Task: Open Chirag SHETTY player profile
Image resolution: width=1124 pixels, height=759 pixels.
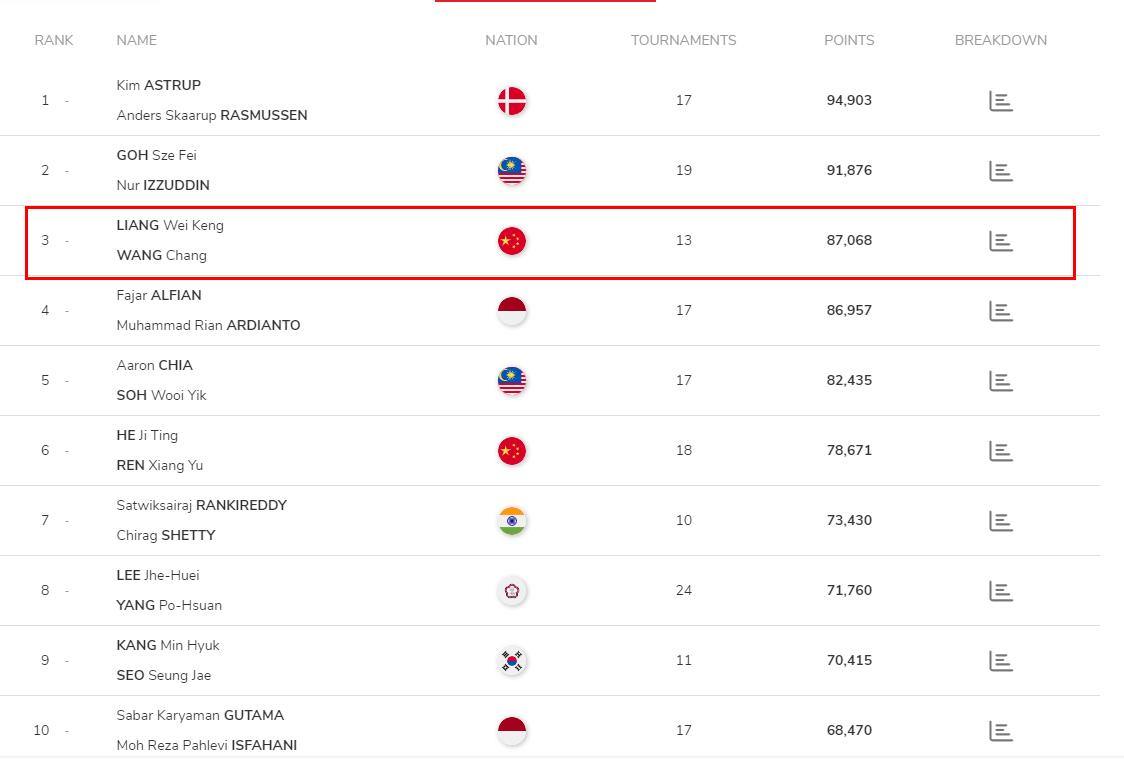Action: pos(166,535)
